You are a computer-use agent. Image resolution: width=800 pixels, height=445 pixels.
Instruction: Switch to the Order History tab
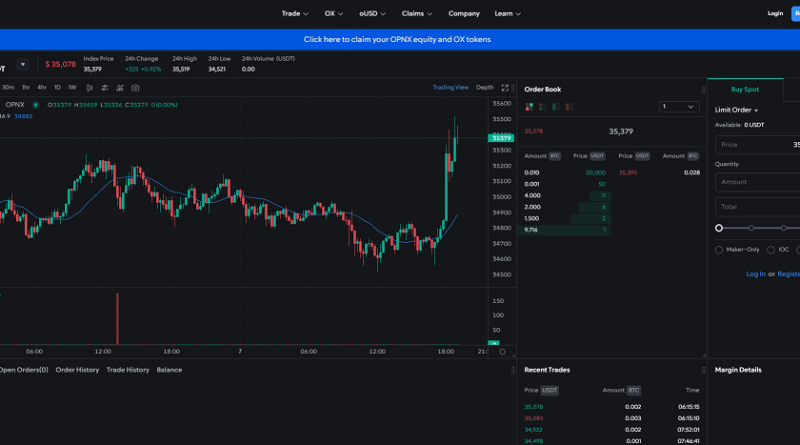77,370
